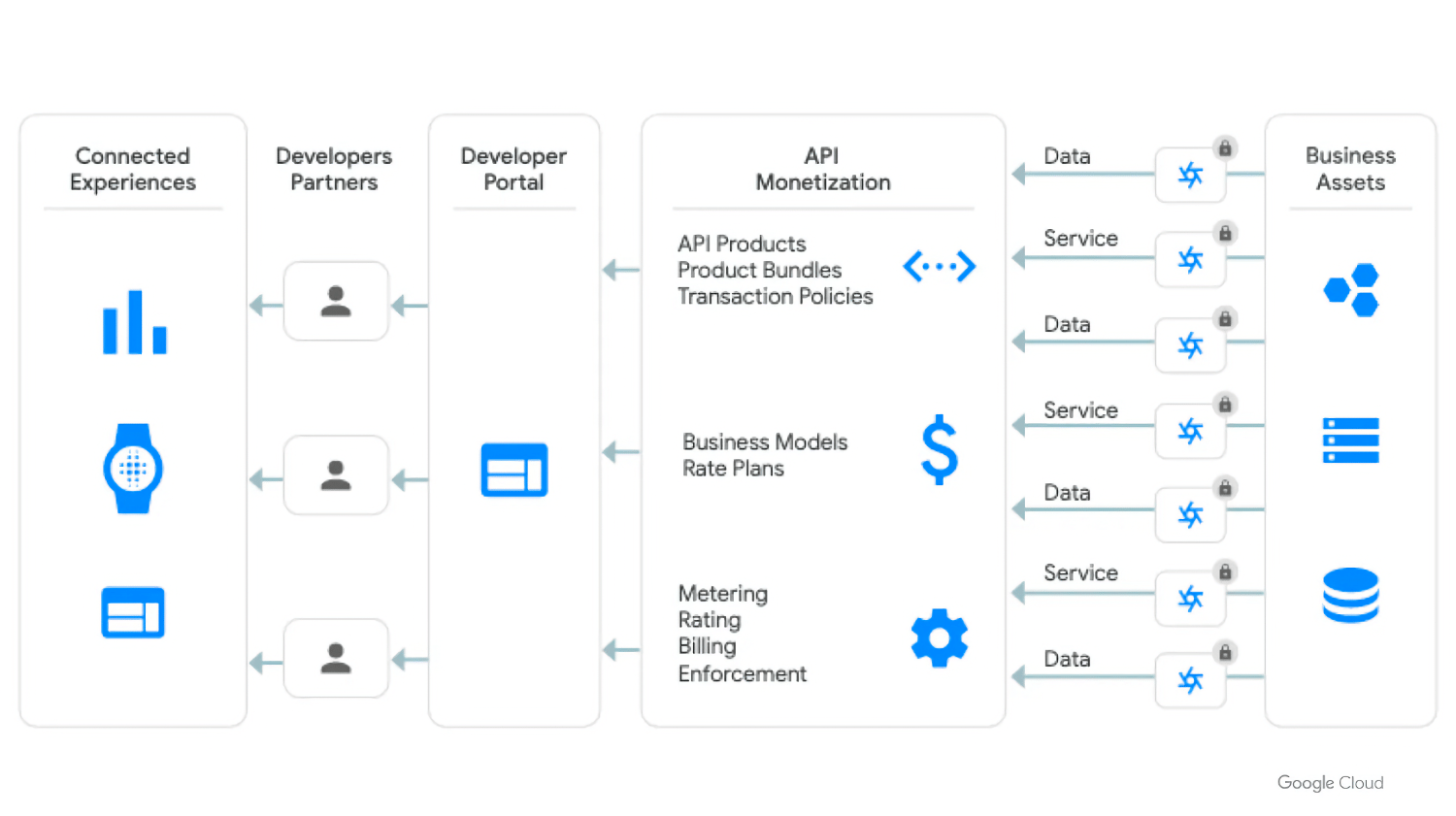1456x816 pixels.
Task: Click the Transaction Policies text
Action: pyautogui.click(x=775, y=296)
